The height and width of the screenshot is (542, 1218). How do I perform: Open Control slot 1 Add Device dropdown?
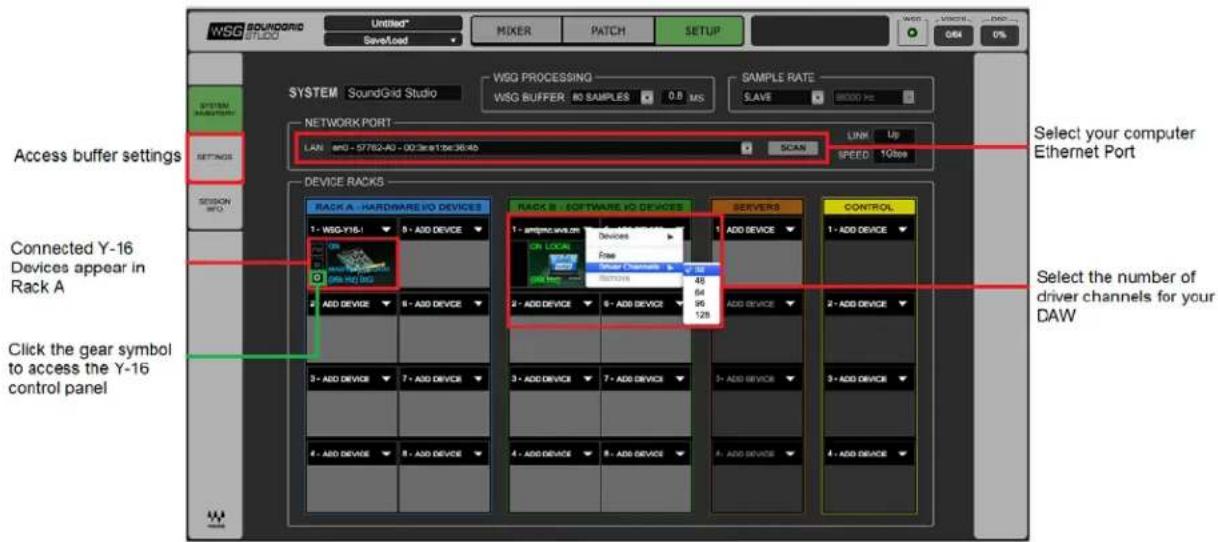pos(867,230)
